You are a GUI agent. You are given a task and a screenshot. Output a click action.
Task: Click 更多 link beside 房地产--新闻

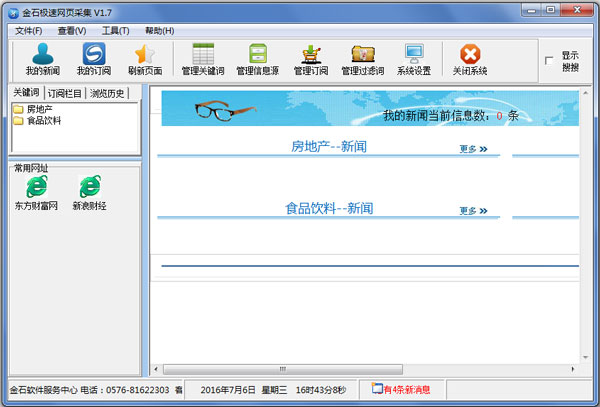(x=473, y=149)
